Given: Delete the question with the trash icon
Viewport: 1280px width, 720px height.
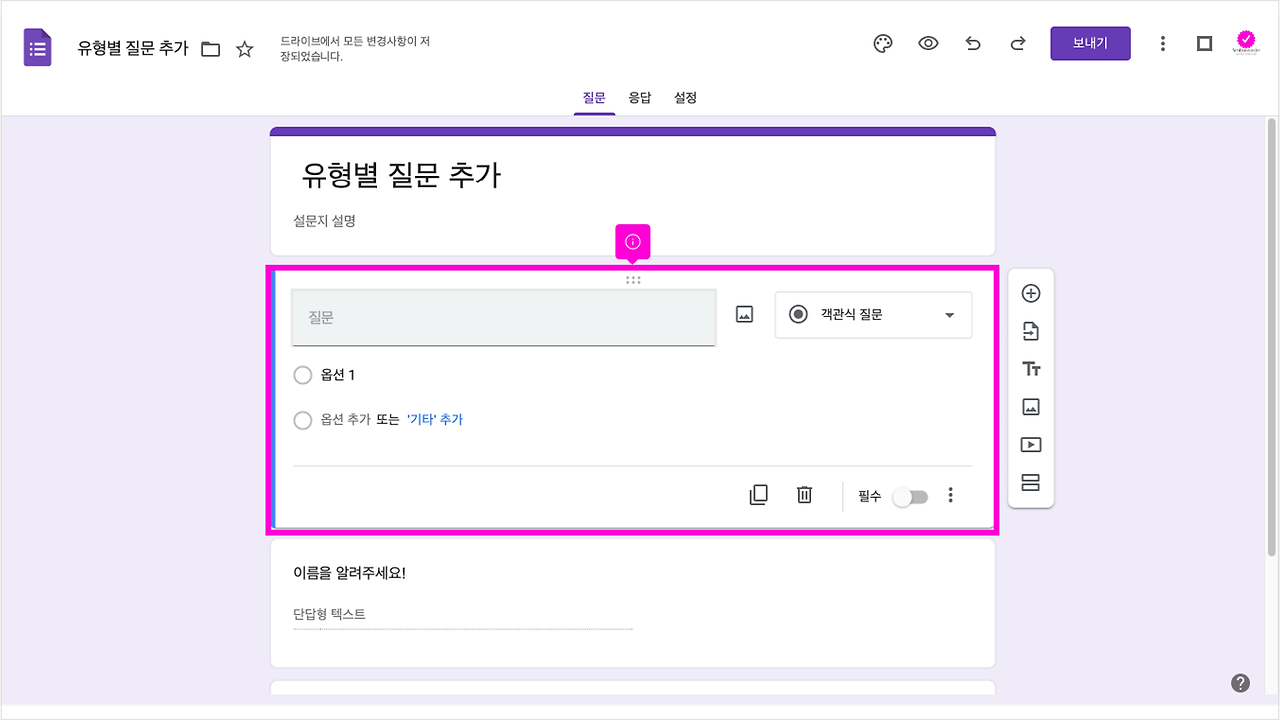Looking at the screenshot, I should 804,495.
